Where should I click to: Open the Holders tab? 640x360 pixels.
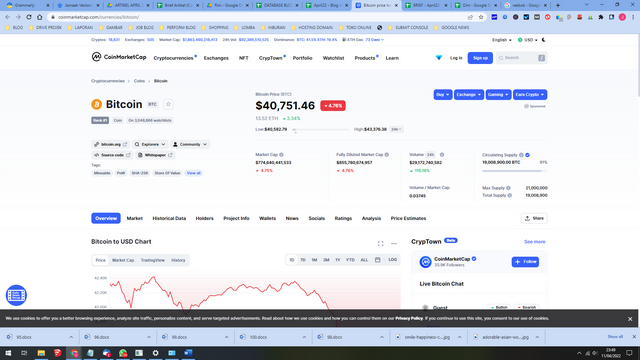click(x=204, y=218)
